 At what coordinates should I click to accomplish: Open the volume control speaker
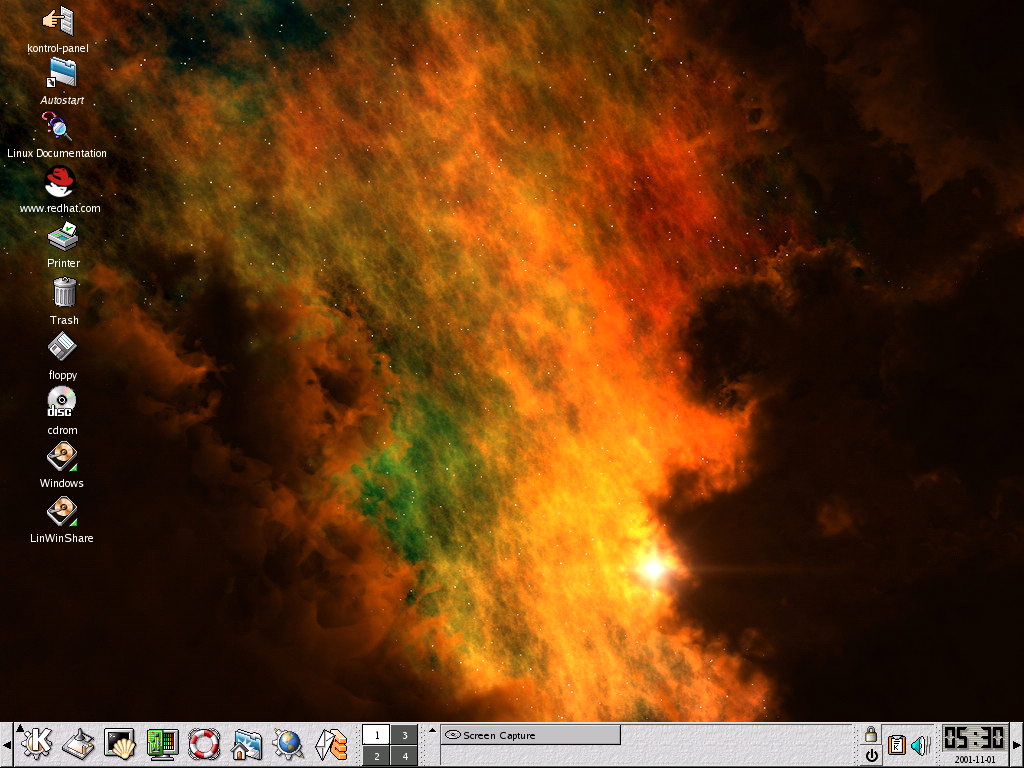[x=919, y=744]
